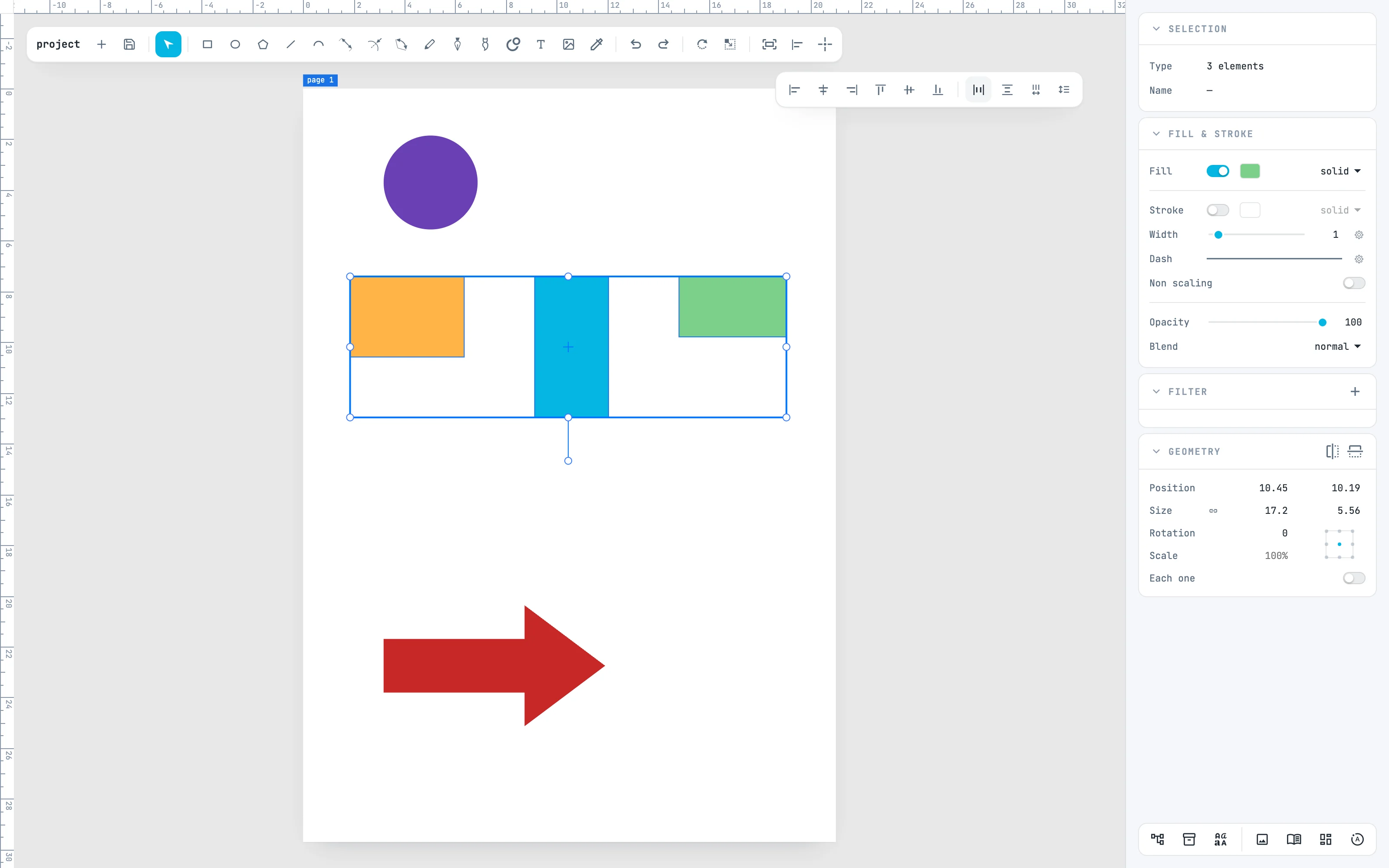Viewport: 1389px width, 868px height.
Task: Align selection to bottom edges
Action: [x=938, y=89]
